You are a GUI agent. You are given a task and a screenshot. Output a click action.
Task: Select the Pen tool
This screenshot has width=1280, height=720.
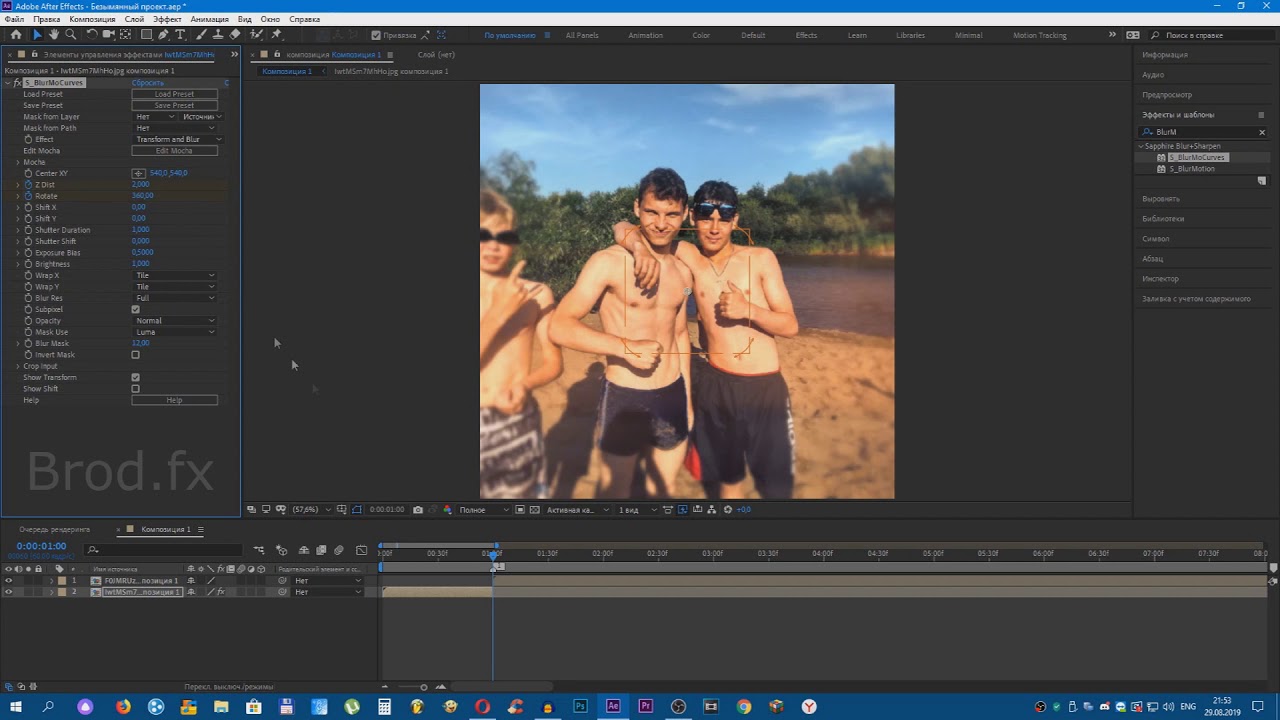[163, 35]
